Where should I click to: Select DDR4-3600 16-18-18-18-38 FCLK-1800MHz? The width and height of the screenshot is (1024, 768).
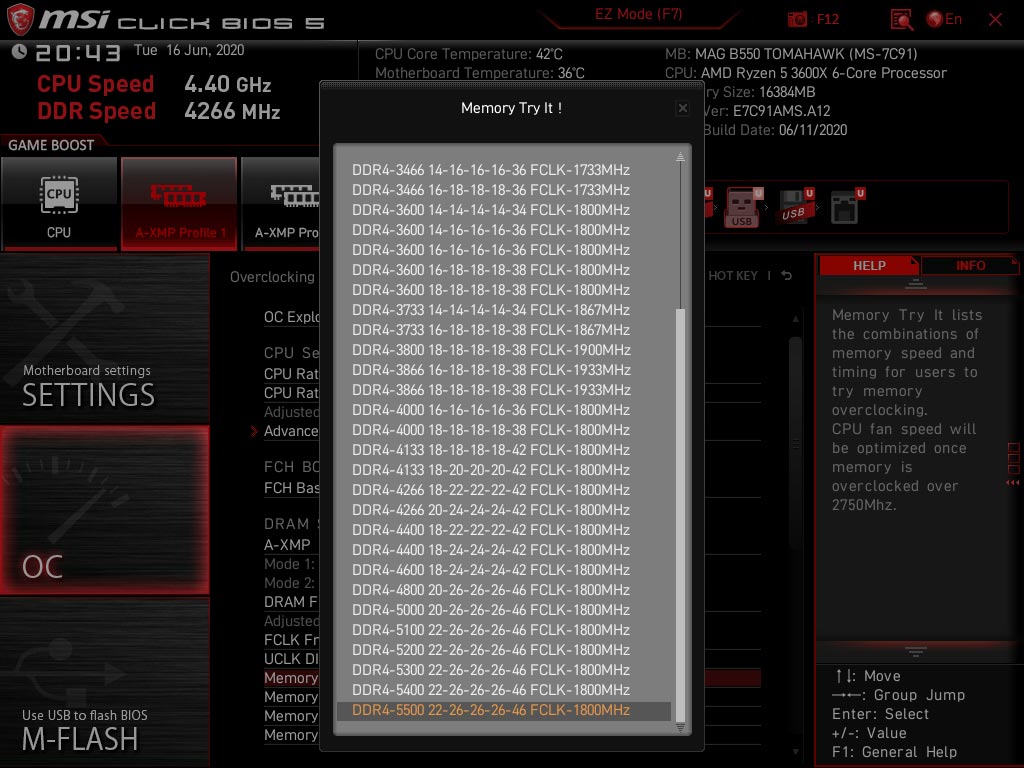(490, 270)
